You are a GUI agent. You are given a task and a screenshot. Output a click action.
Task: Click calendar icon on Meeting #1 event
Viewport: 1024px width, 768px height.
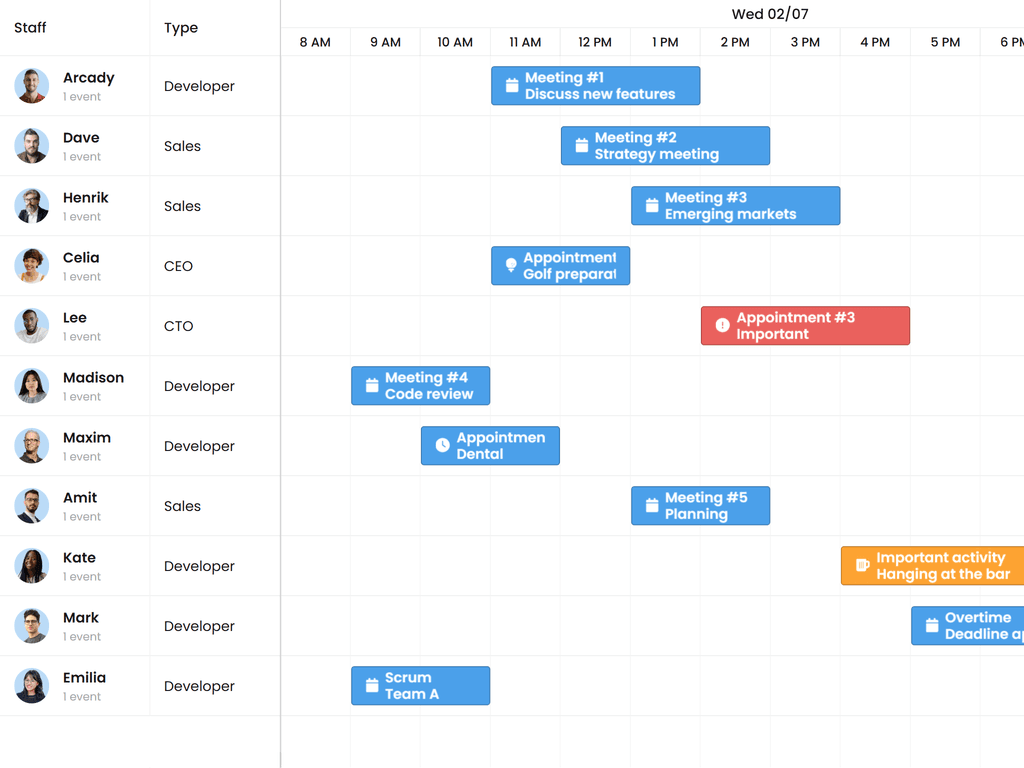[x=512, y=86]
